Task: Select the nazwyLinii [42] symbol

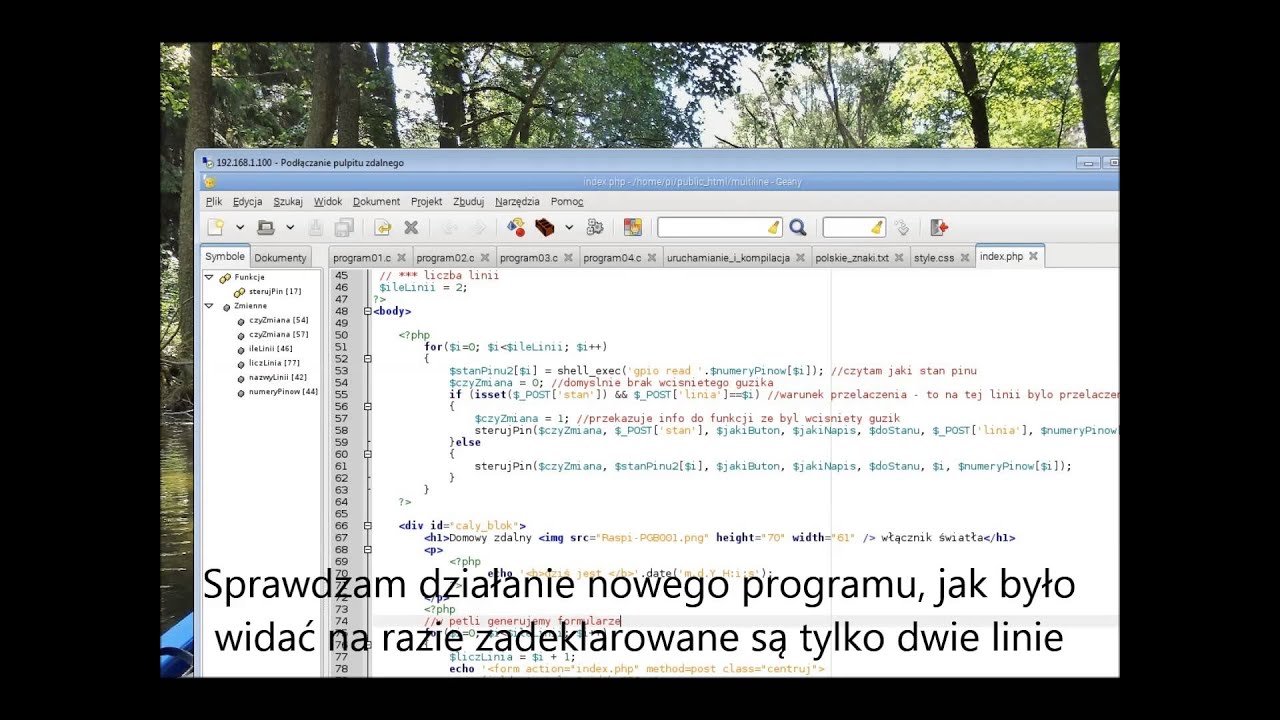Action: [x=278, y=378]
